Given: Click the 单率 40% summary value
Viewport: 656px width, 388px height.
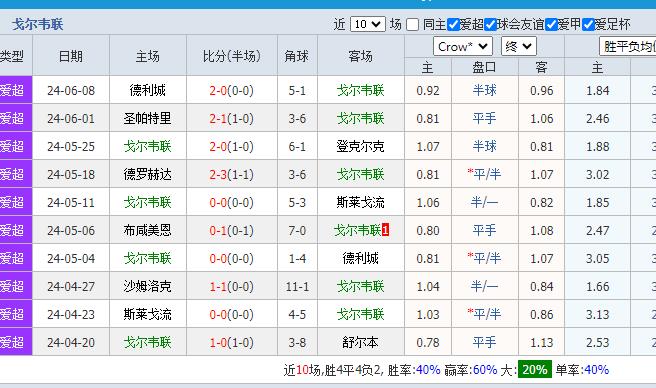Looking at the screenshot, I should (596, 370).
